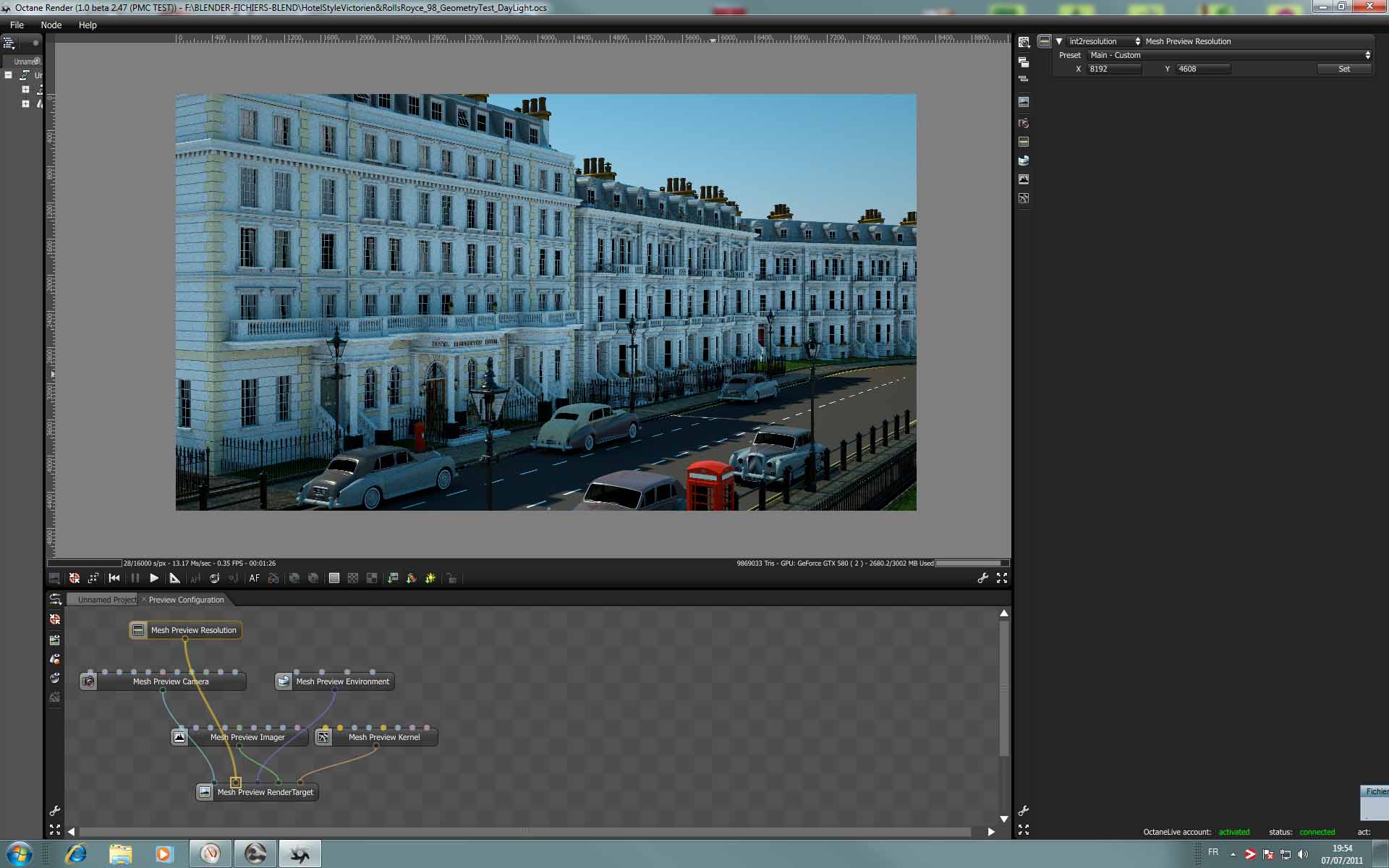Screen dimensions: 1389x868
Task: Collapse the Mesh Preview Resolution triangle
Action: pyautogui.click(x=1059, y=41)
